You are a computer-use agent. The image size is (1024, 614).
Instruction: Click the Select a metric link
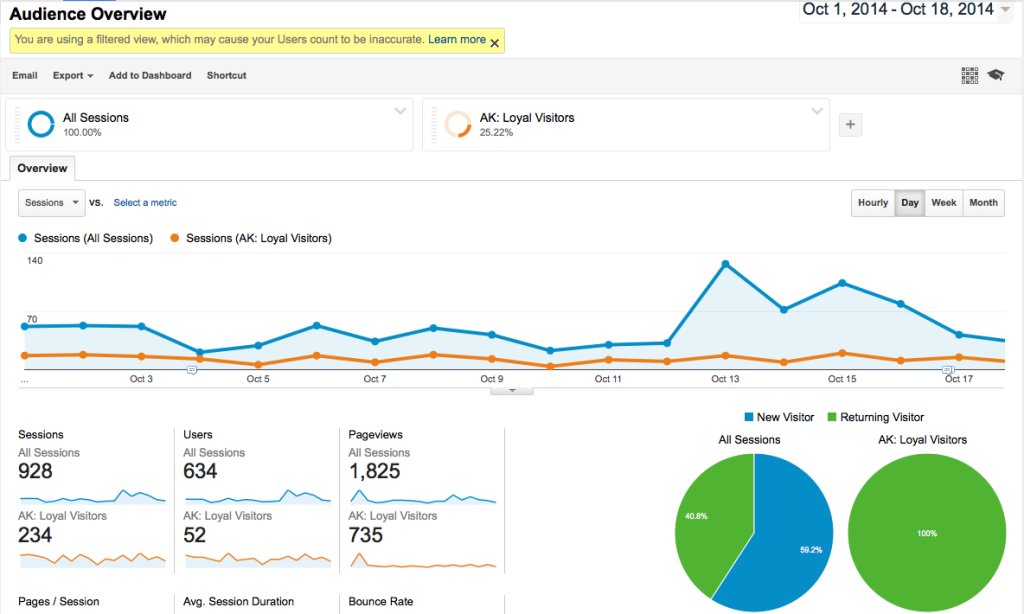[x=144, y=202]
